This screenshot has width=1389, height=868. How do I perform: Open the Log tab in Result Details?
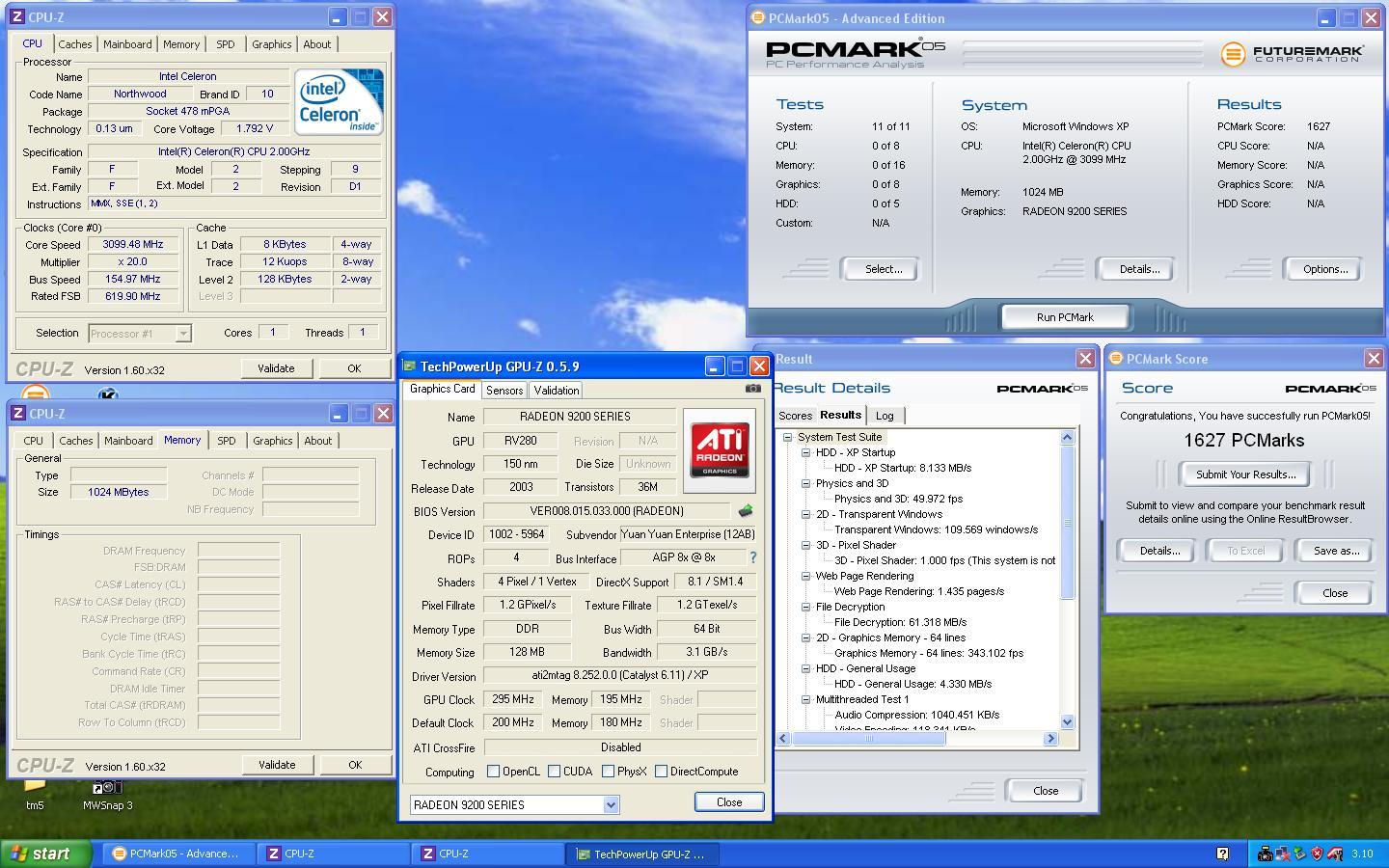pyautogui.click(x=885, y=416)
